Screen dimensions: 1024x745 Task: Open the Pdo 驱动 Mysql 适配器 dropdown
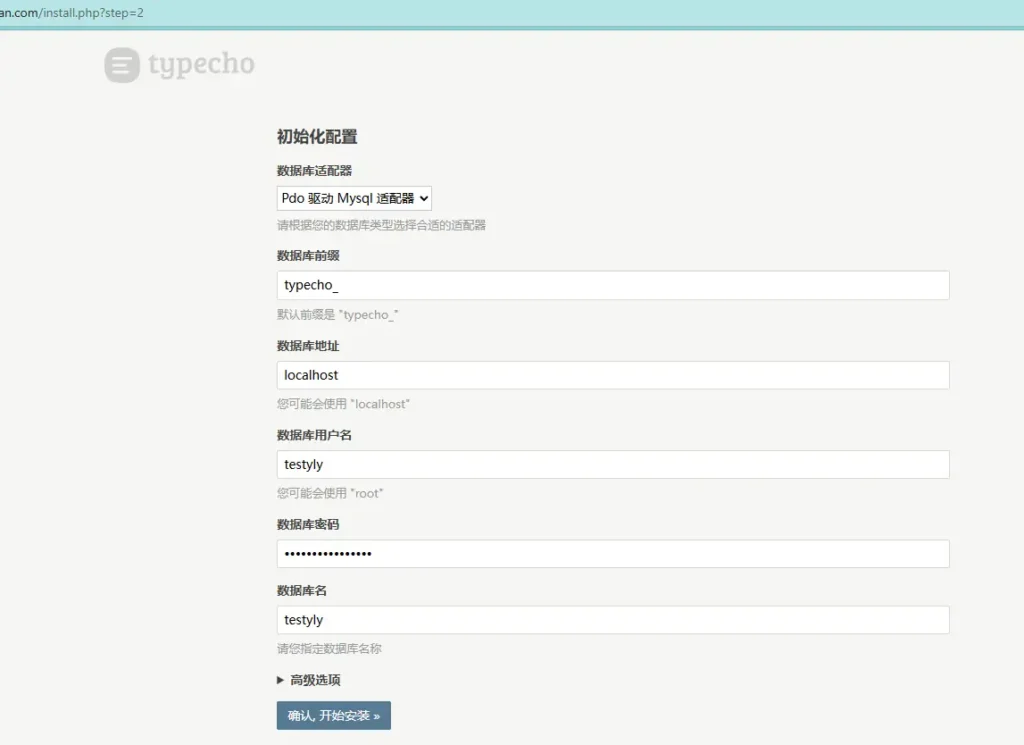(x=354, y=198)
